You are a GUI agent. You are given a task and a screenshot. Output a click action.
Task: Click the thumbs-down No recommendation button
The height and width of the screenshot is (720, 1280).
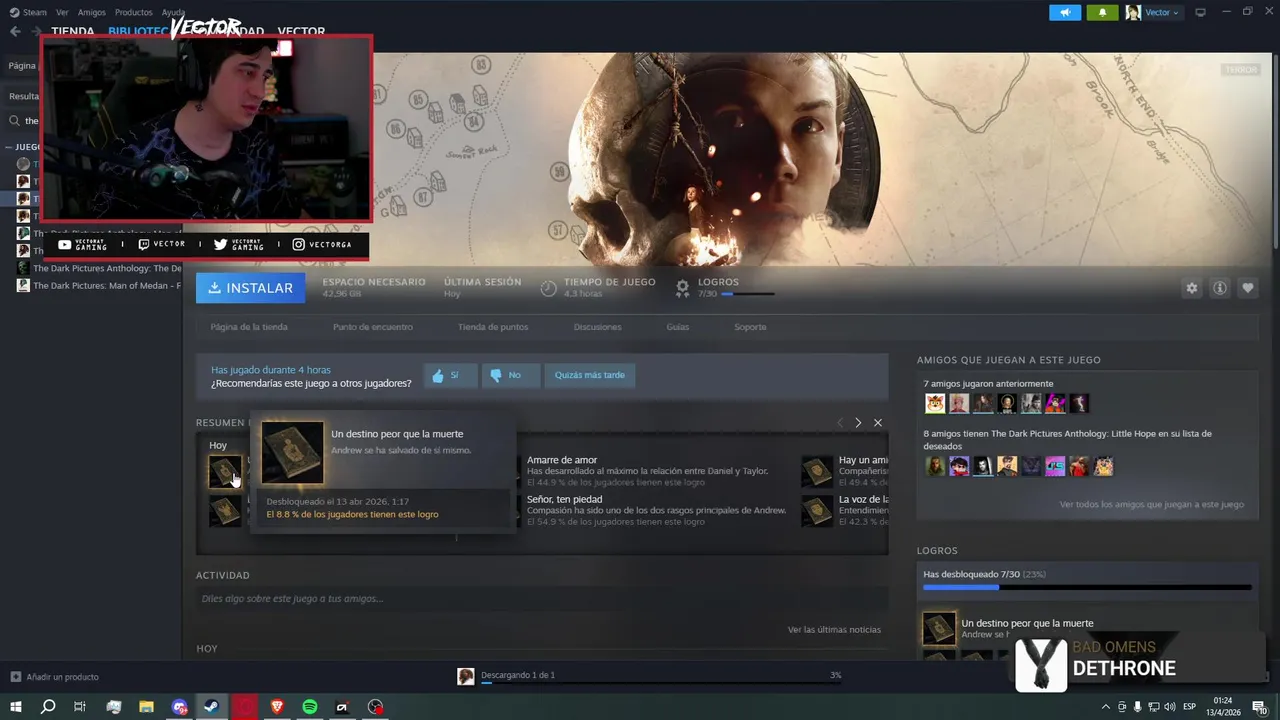coord(511,375)
